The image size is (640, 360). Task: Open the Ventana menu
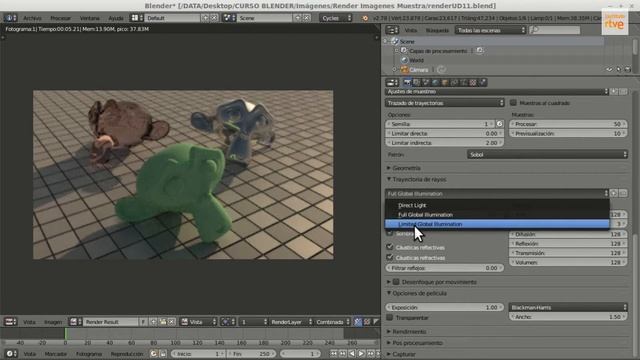coord(90,18)
